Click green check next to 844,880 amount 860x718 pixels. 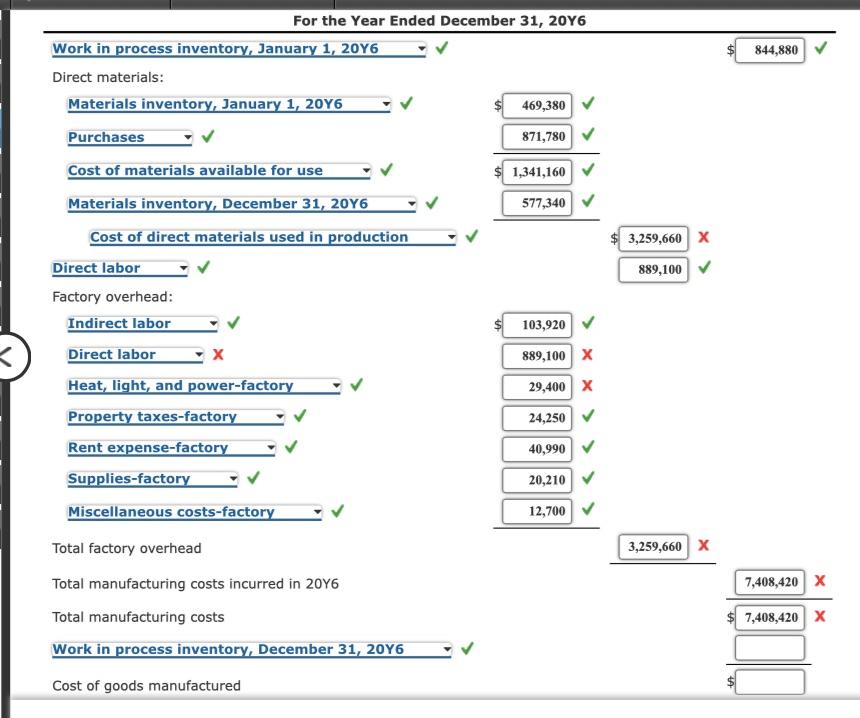tap(821, 48)
